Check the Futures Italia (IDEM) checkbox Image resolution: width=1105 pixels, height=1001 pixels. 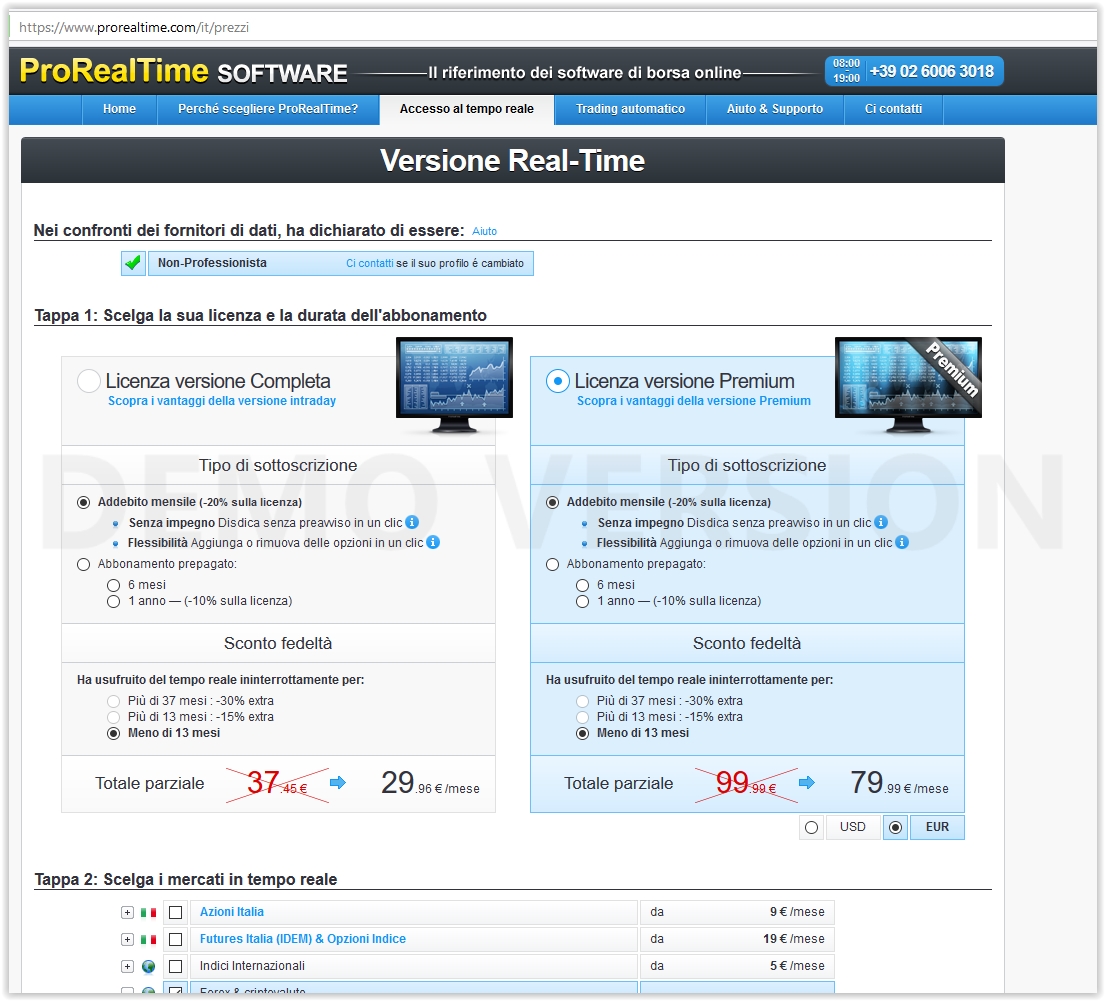(176, 940)
